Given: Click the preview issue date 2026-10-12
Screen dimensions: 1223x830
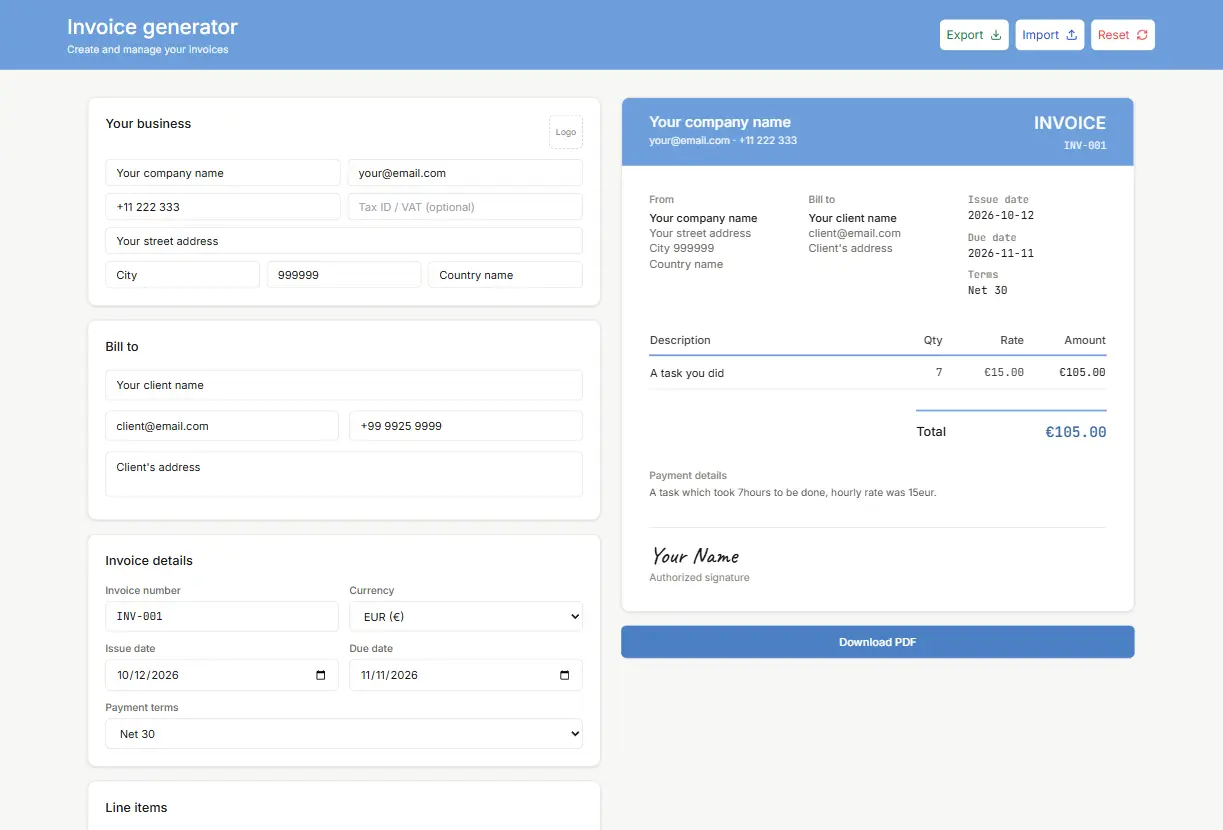Looking at the screenshot, I should point(1001,216).
